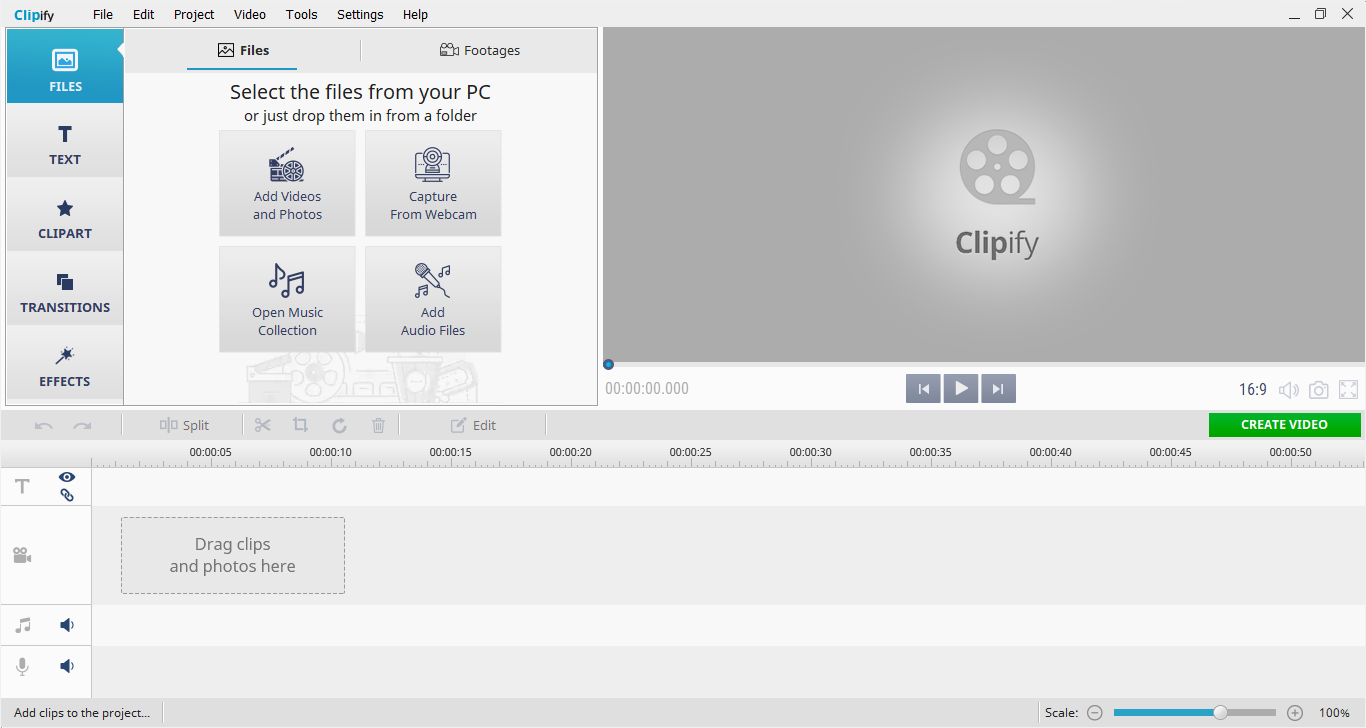Image resolution: width=1366 pixels, height=728 pixels.
Task: Take a snapshot with camera icon
Action: [1319, 390]
